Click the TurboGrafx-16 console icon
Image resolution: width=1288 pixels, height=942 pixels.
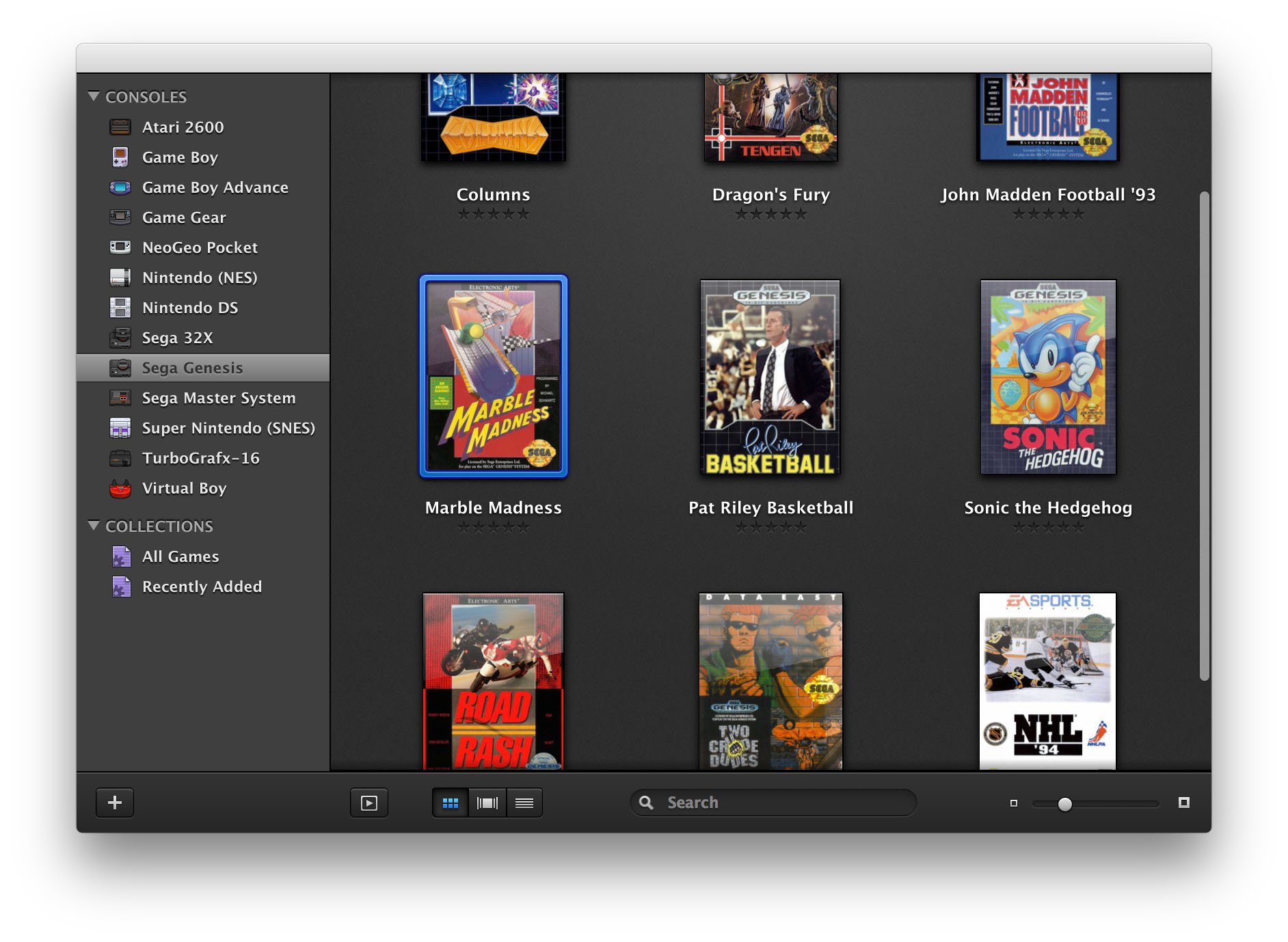(x=120, y=458)
